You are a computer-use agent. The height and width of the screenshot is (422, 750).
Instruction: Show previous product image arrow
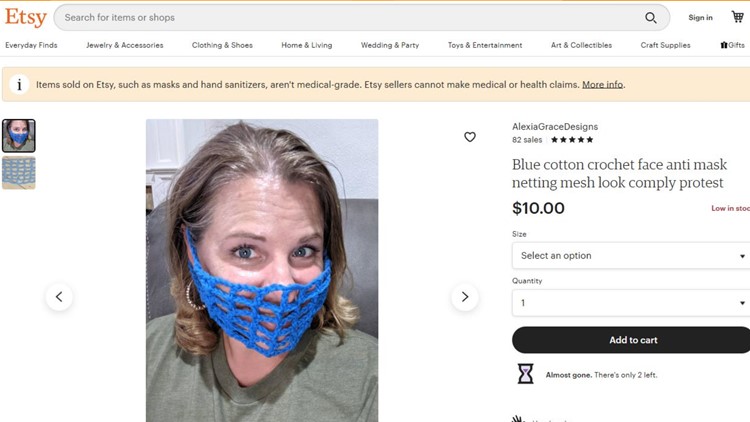coord(59,297)
